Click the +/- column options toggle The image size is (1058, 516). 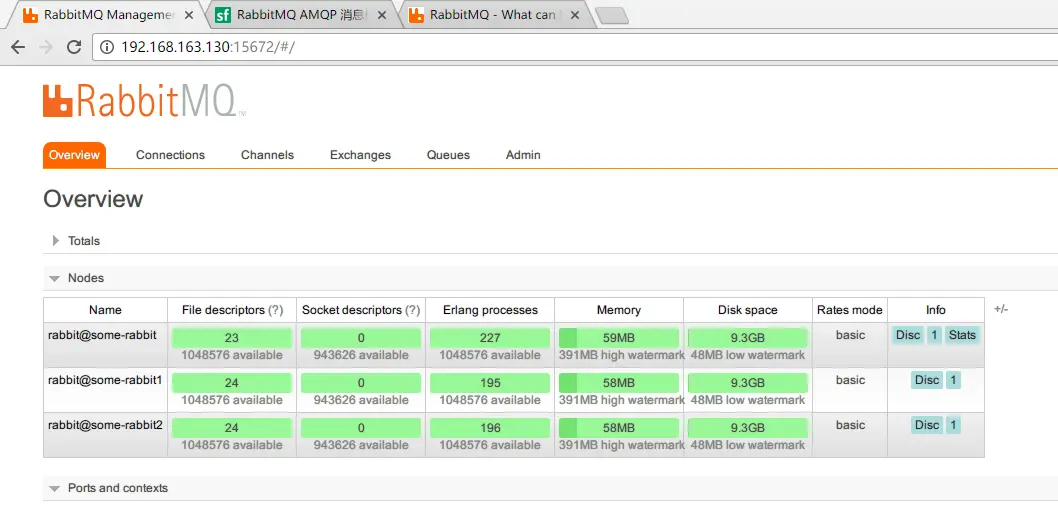click(x=1001, y=310)
